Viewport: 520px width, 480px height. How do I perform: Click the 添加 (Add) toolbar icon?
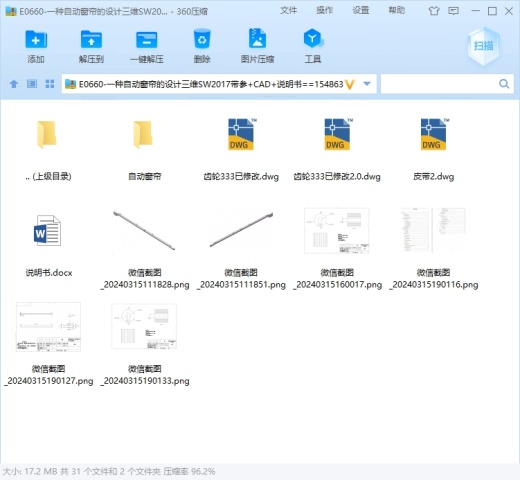point(36,40)
